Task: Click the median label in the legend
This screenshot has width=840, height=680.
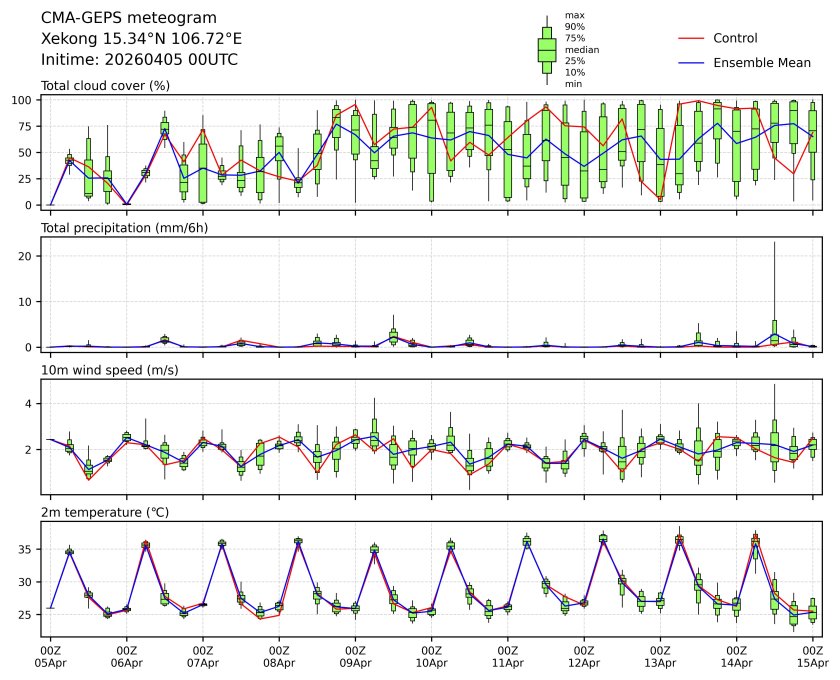Action: coord(582,49)
